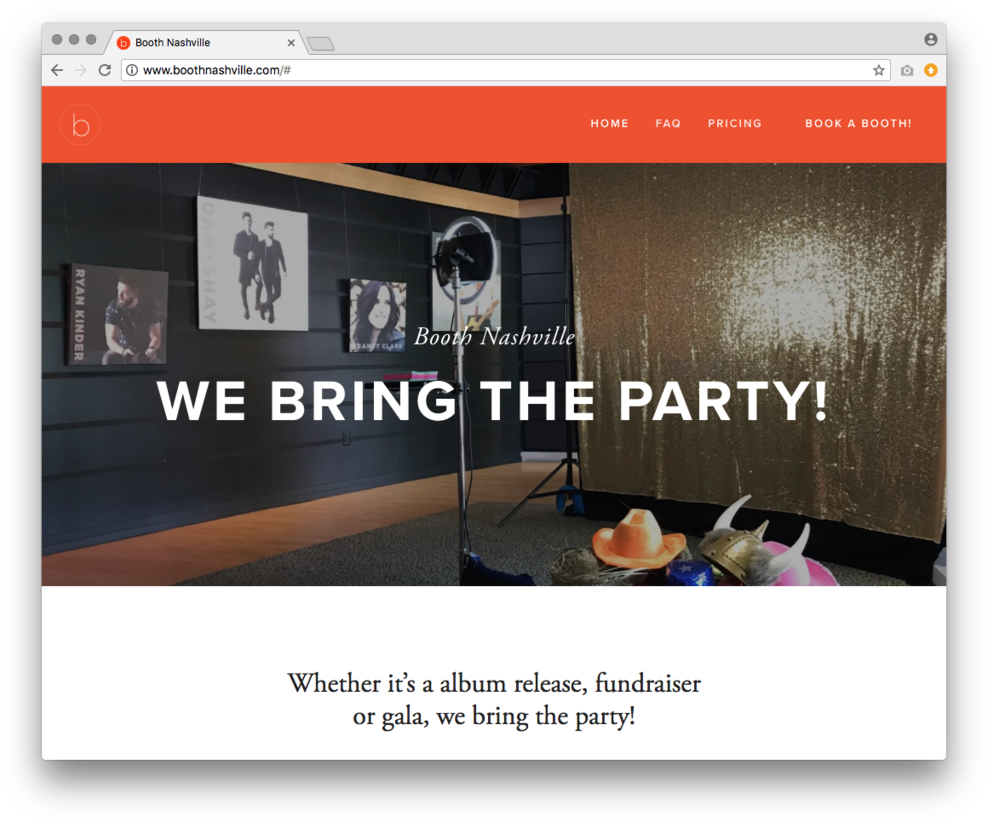The image size is (987, 823).
Task: Click the orange extension icon in toolbar
Action: 930,70
